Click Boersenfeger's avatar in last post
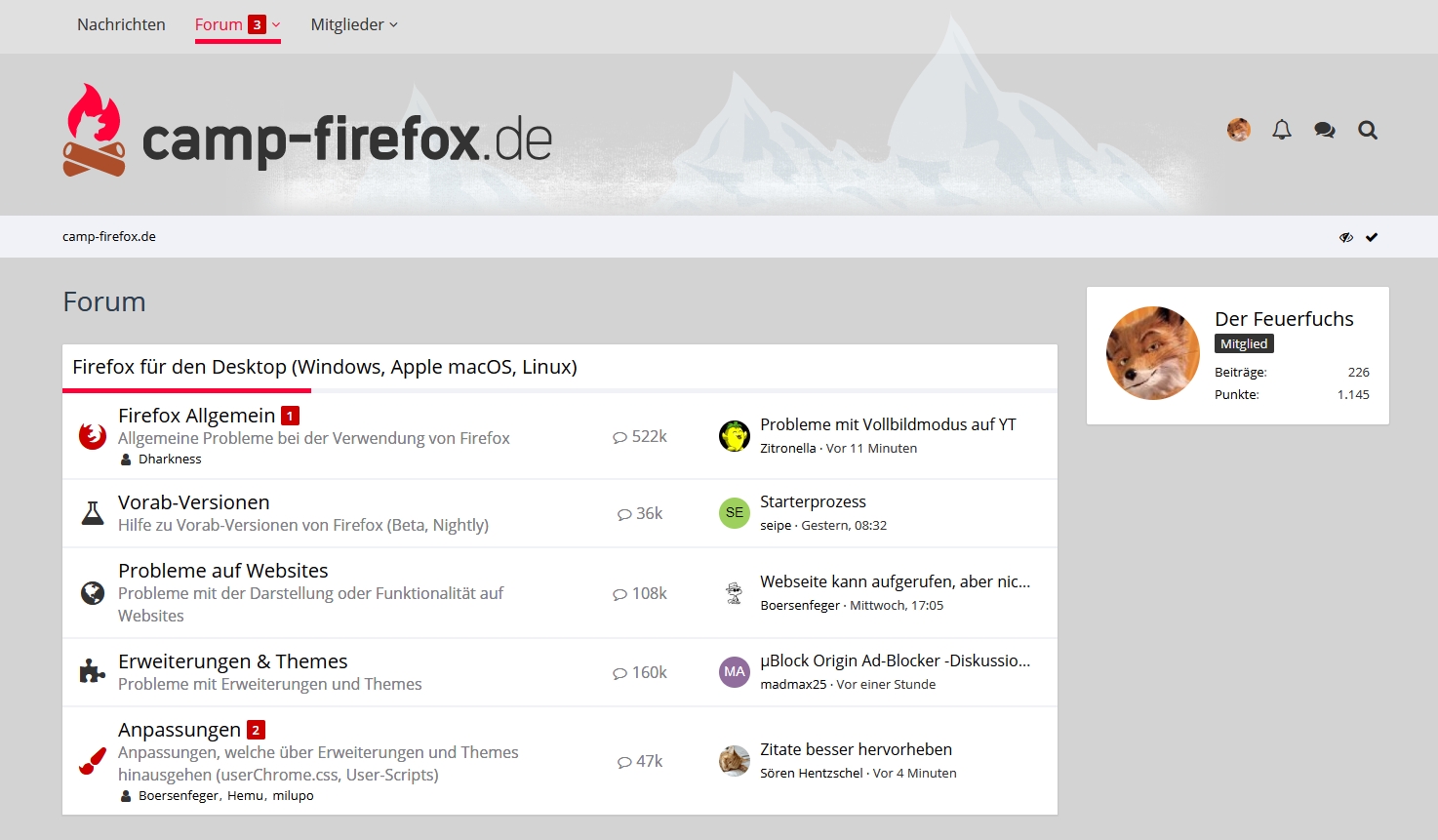Screen dimensions: 1438x840 click(x=735, y=593)
